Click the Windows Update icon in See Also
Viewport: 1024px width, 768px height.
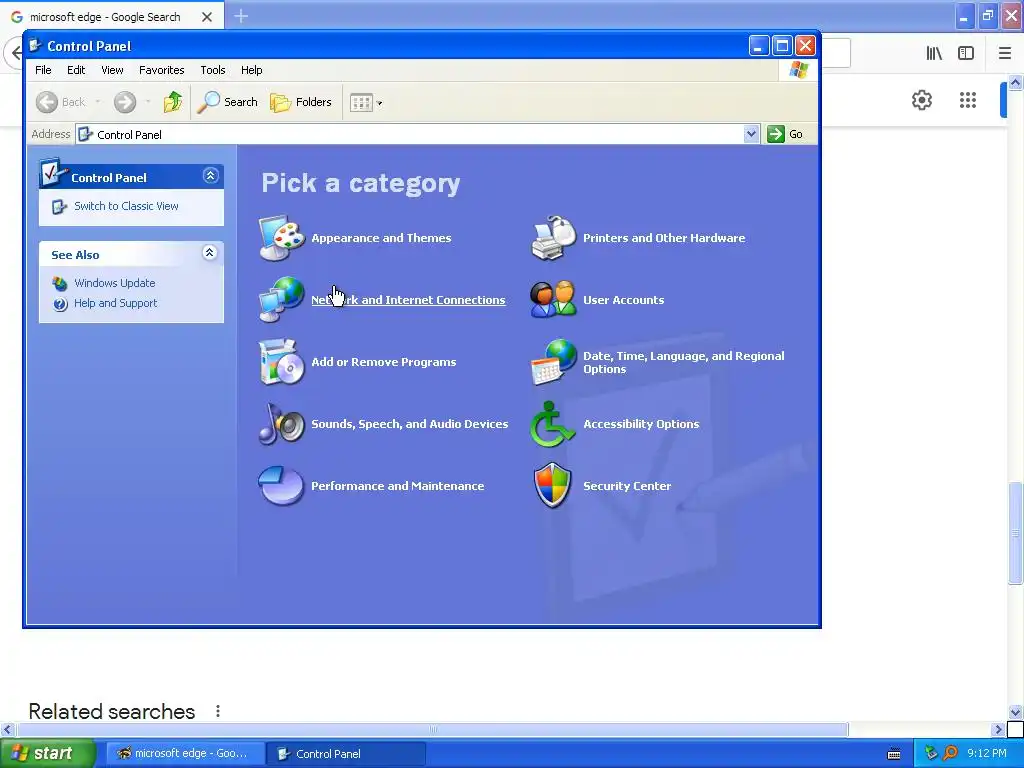click(x=60, y=283)
